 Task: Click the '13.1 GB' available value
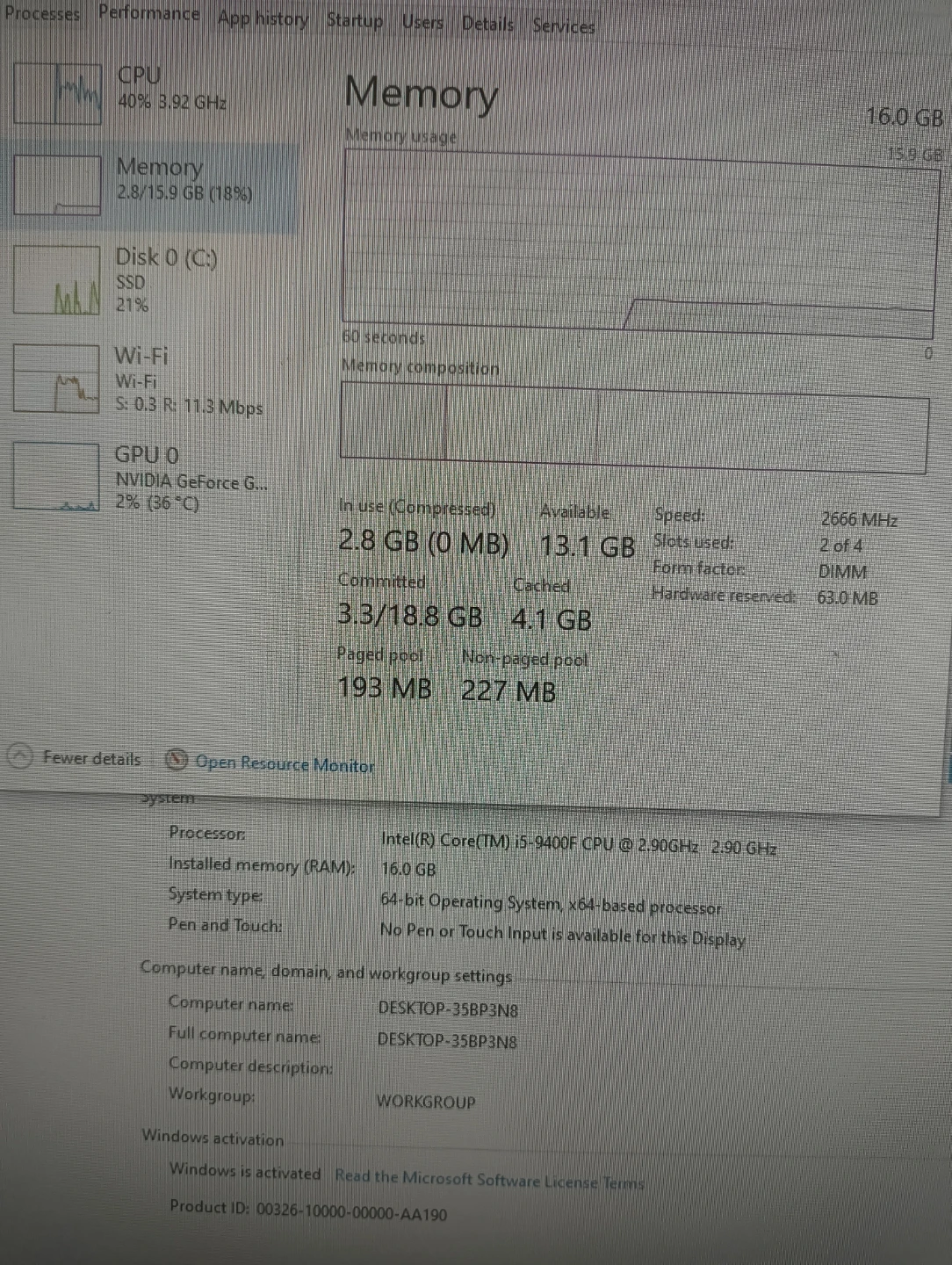pos(587,546)
